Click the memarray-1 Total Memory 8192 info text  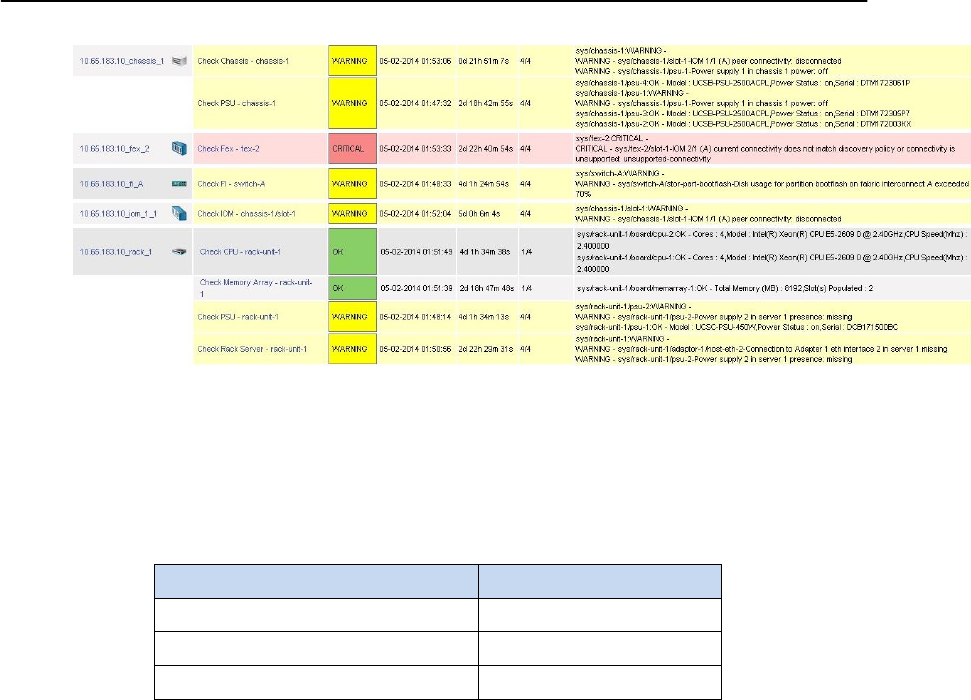725,289
